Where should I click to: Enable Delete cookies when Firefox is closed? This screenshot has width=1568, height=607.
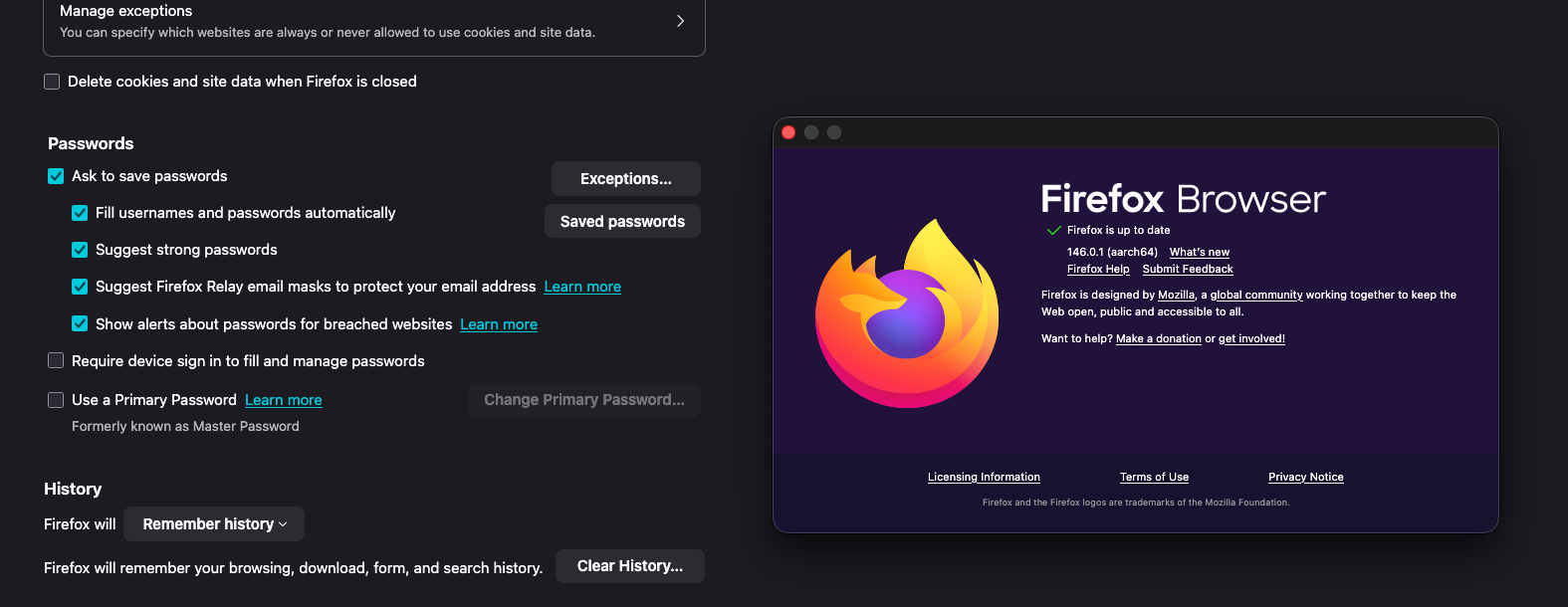52,82
